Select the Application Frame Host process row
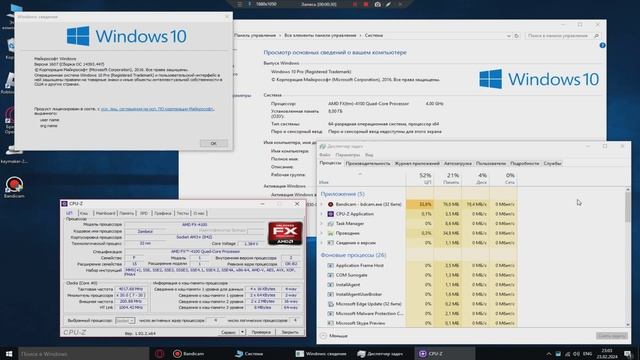640x360 pixels. coord(418,266)
